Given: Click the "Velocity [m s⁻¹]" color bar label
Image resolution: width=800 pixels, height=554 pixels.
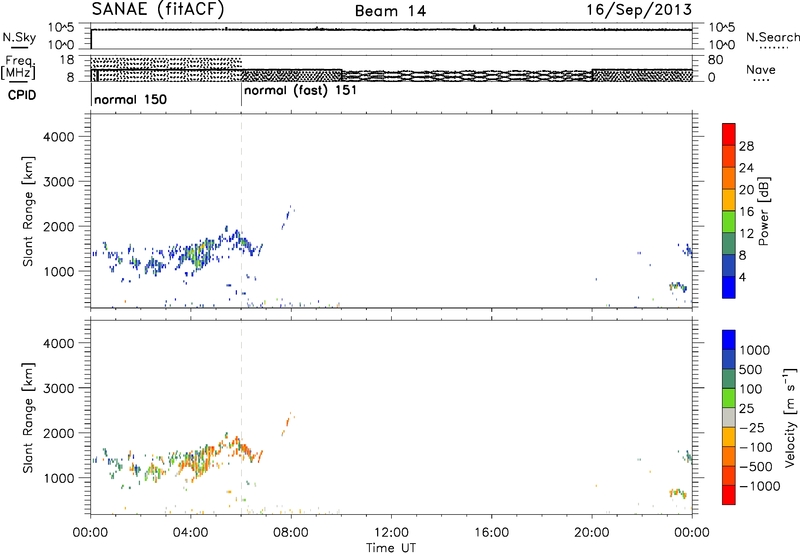Looking at the screenshot, I should click(790, 417).
